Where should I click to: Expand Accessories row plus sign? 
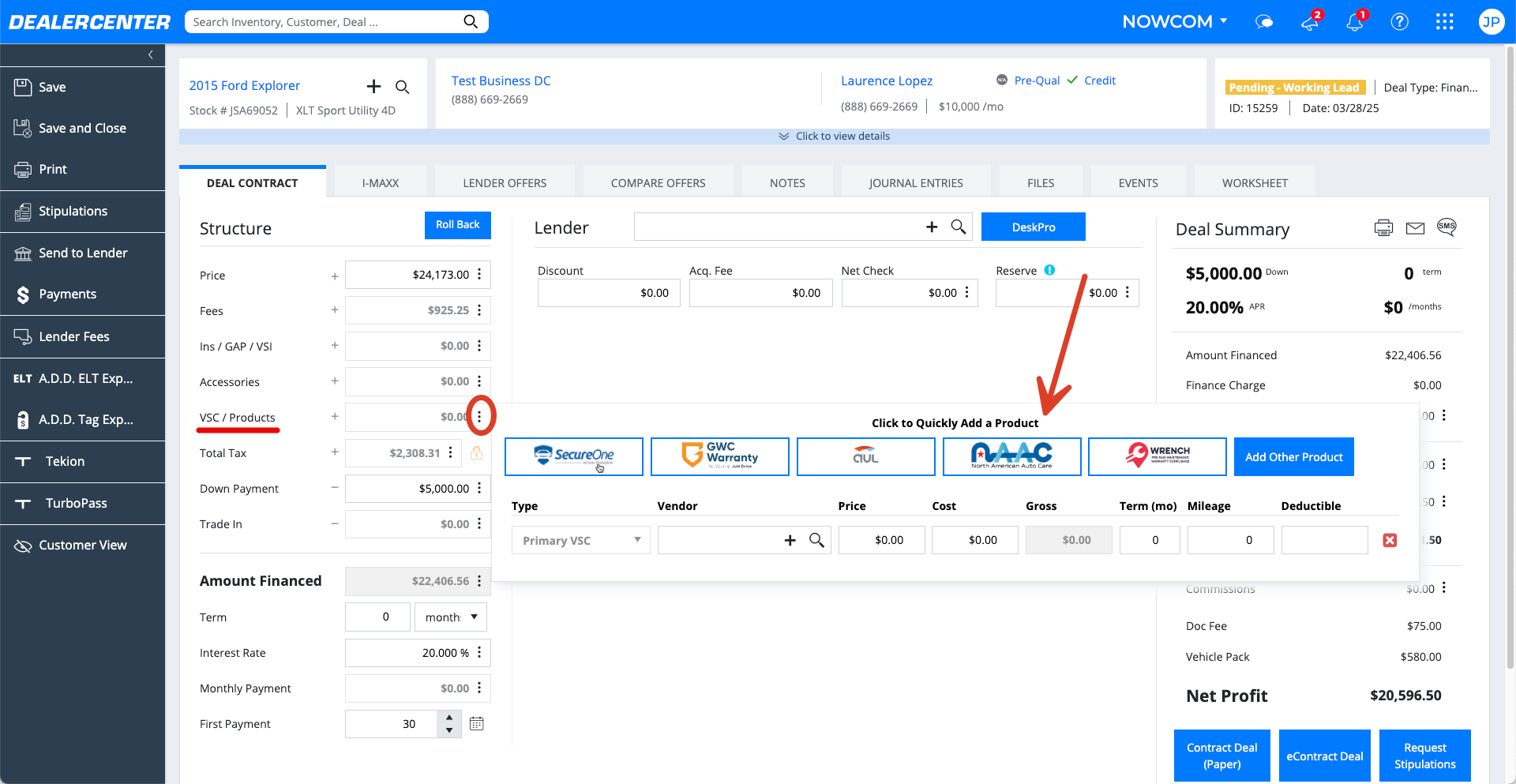[x=335, y=381]
